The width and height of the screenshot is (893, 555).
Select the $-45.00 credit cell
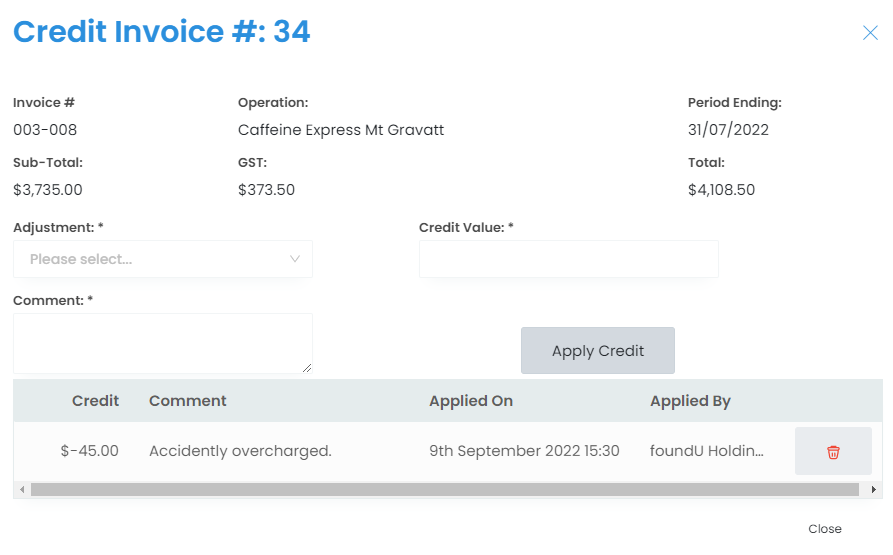point(89,451)
